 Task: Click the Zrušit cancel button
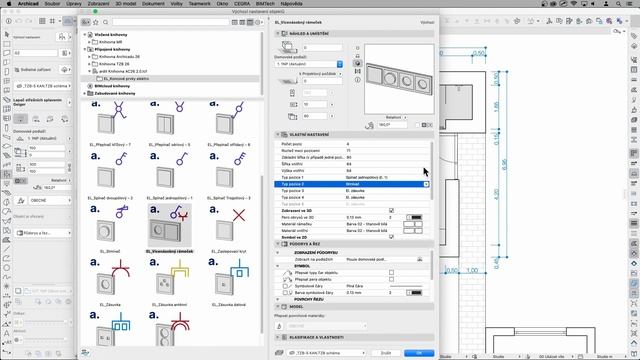(x=386, y=353)
